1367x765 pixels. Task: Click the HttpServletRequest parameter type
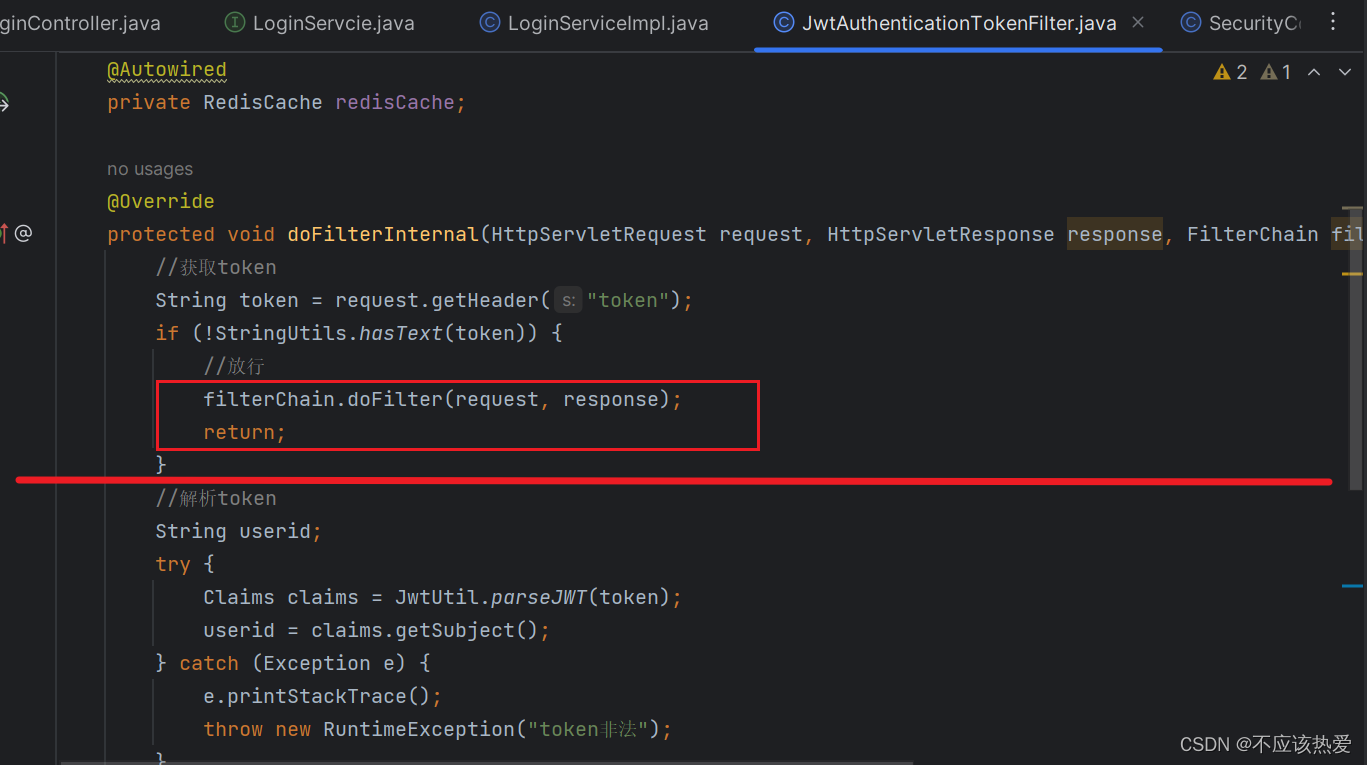tap(599, 234)
